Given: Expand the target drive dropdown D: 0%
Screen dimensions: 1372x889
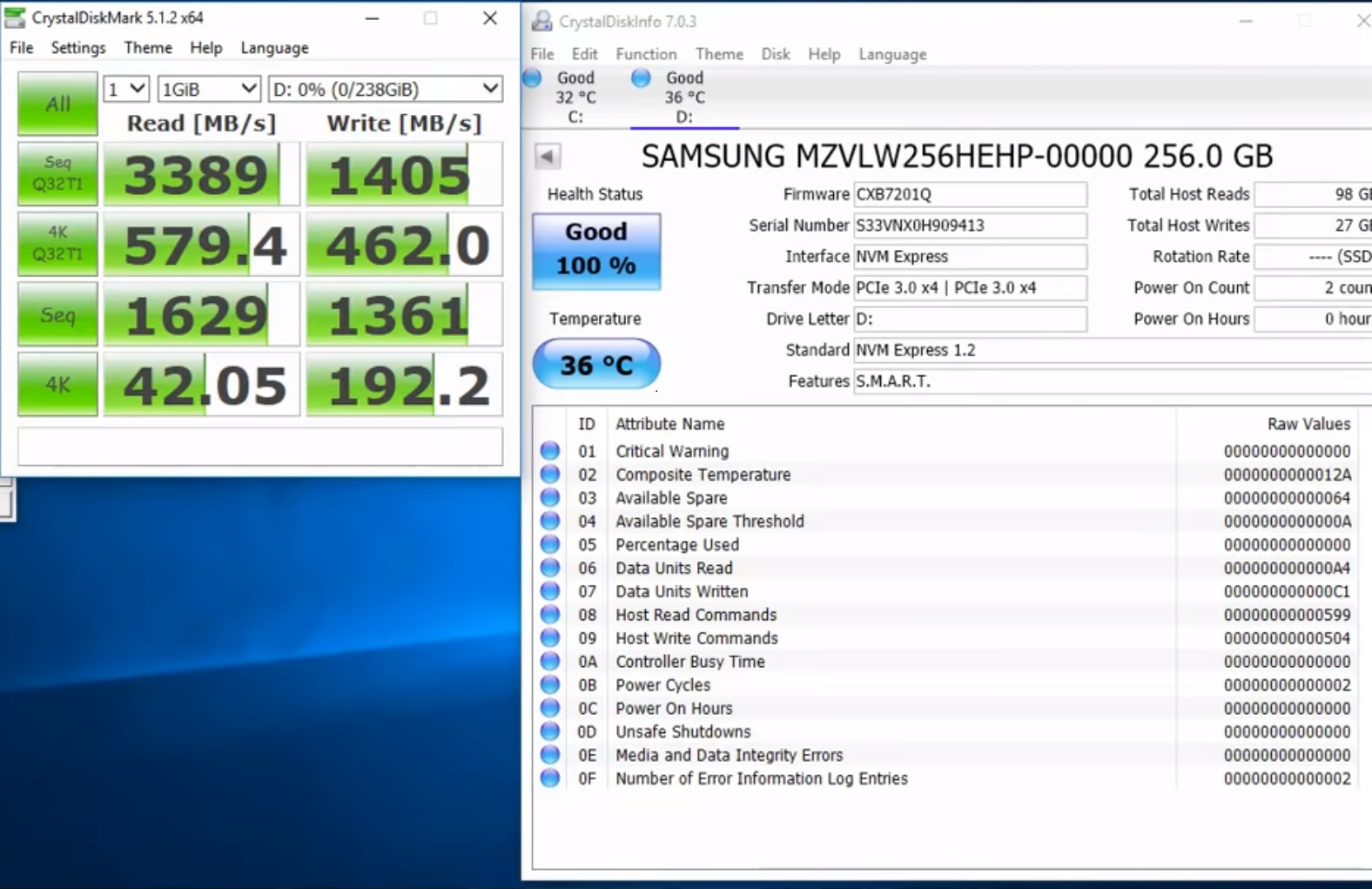Looking at the screenshot, I should (385, 89).
